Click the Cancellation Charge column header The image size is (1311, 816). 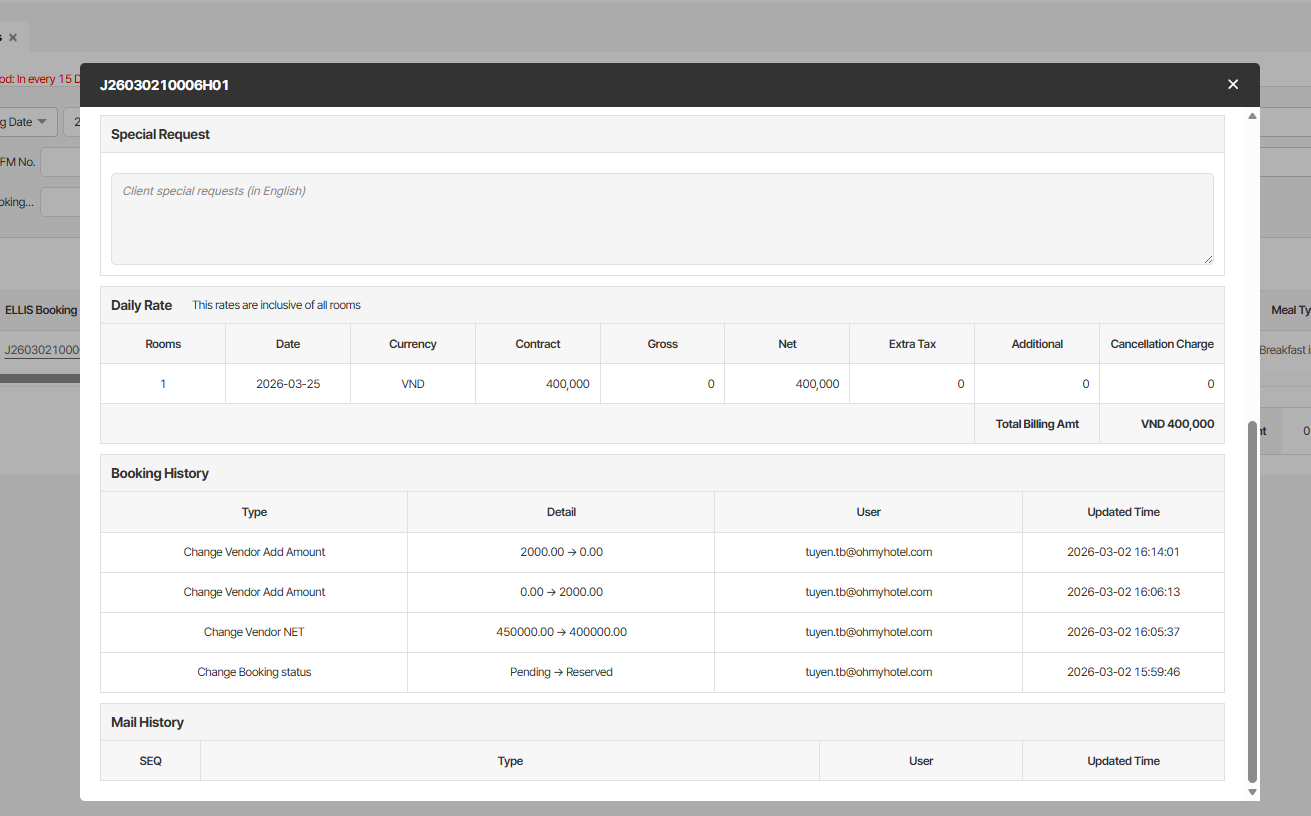click(x=1161, y=344)
